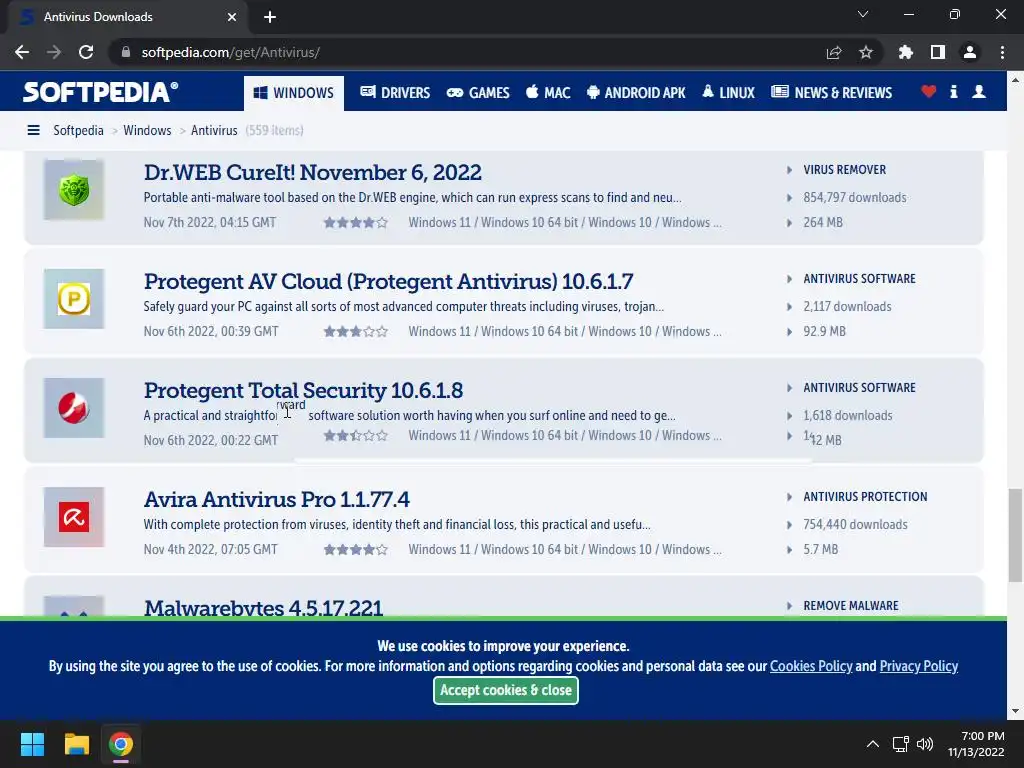Click Accept cookies & close button
This screenshot has height=768, width=1024.
tap(505, 690)
